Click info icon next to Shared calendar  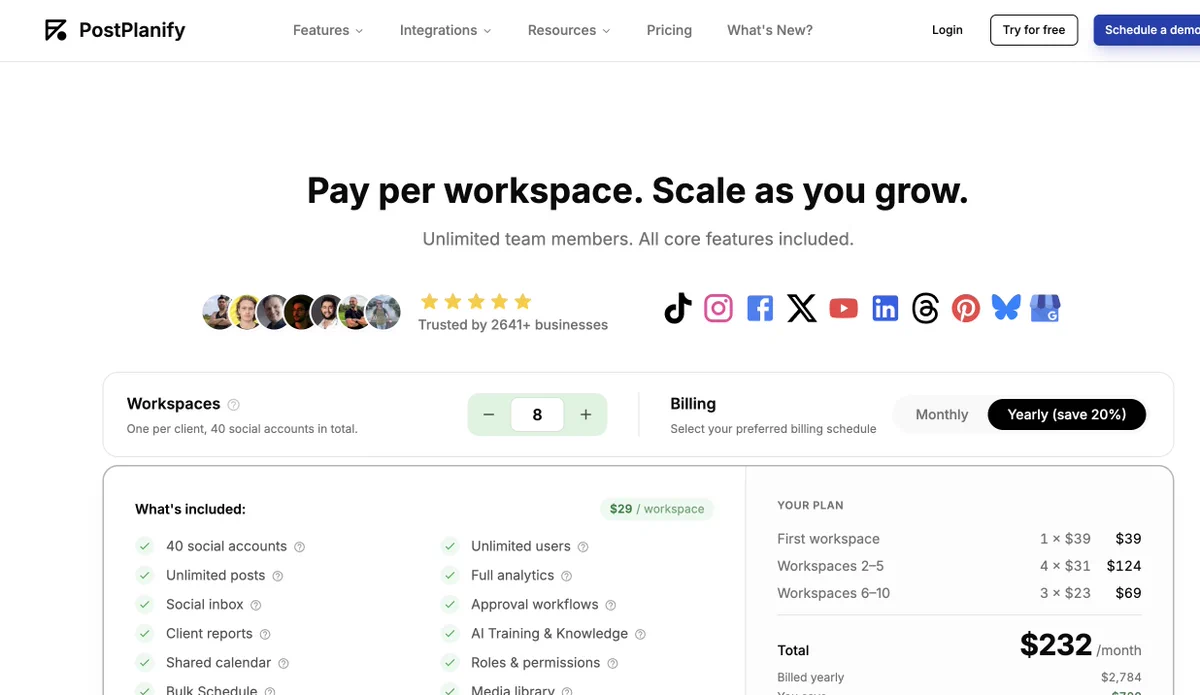pos(283,663)
